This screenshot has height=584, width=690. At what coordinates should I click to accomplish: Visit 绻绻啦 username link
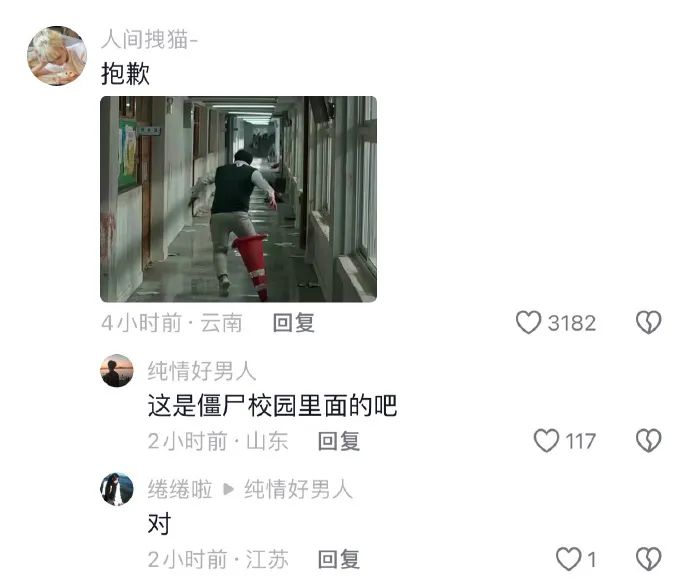tap(180, 489)
